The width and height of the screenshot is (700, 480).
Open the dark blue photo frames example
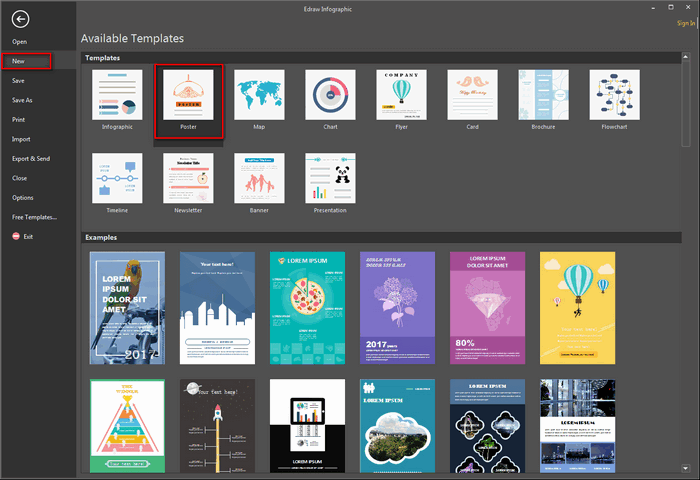click(488, 426)
